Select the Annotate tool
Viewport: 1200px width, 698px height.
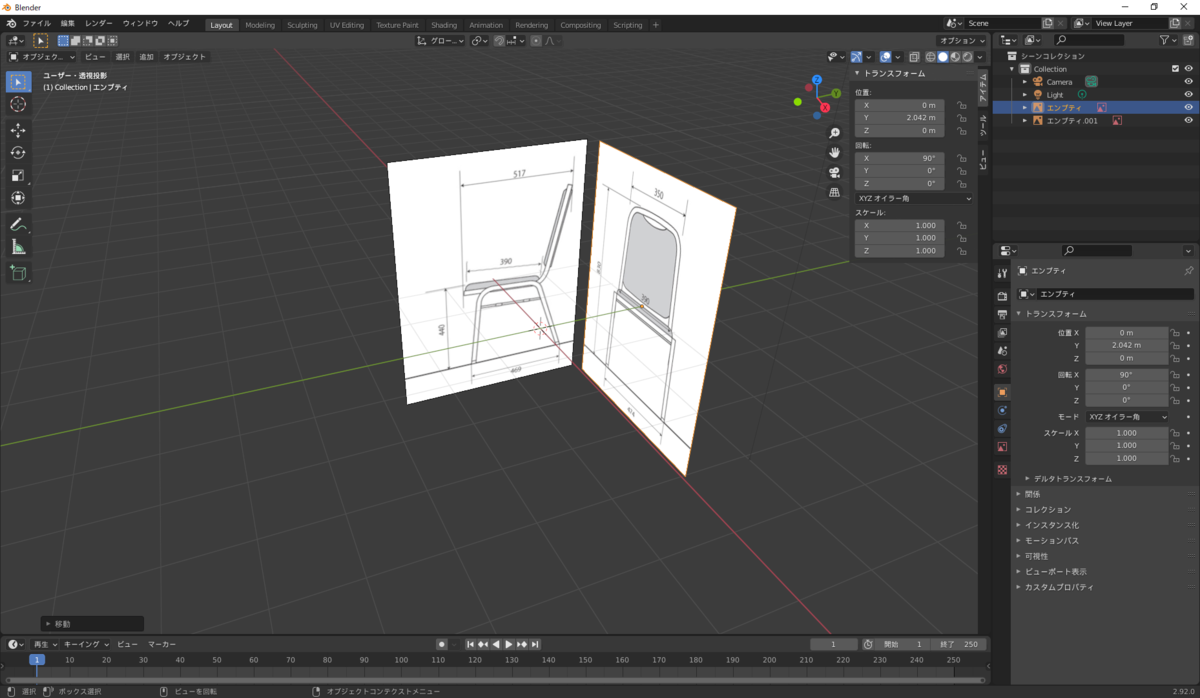point(18,224)
